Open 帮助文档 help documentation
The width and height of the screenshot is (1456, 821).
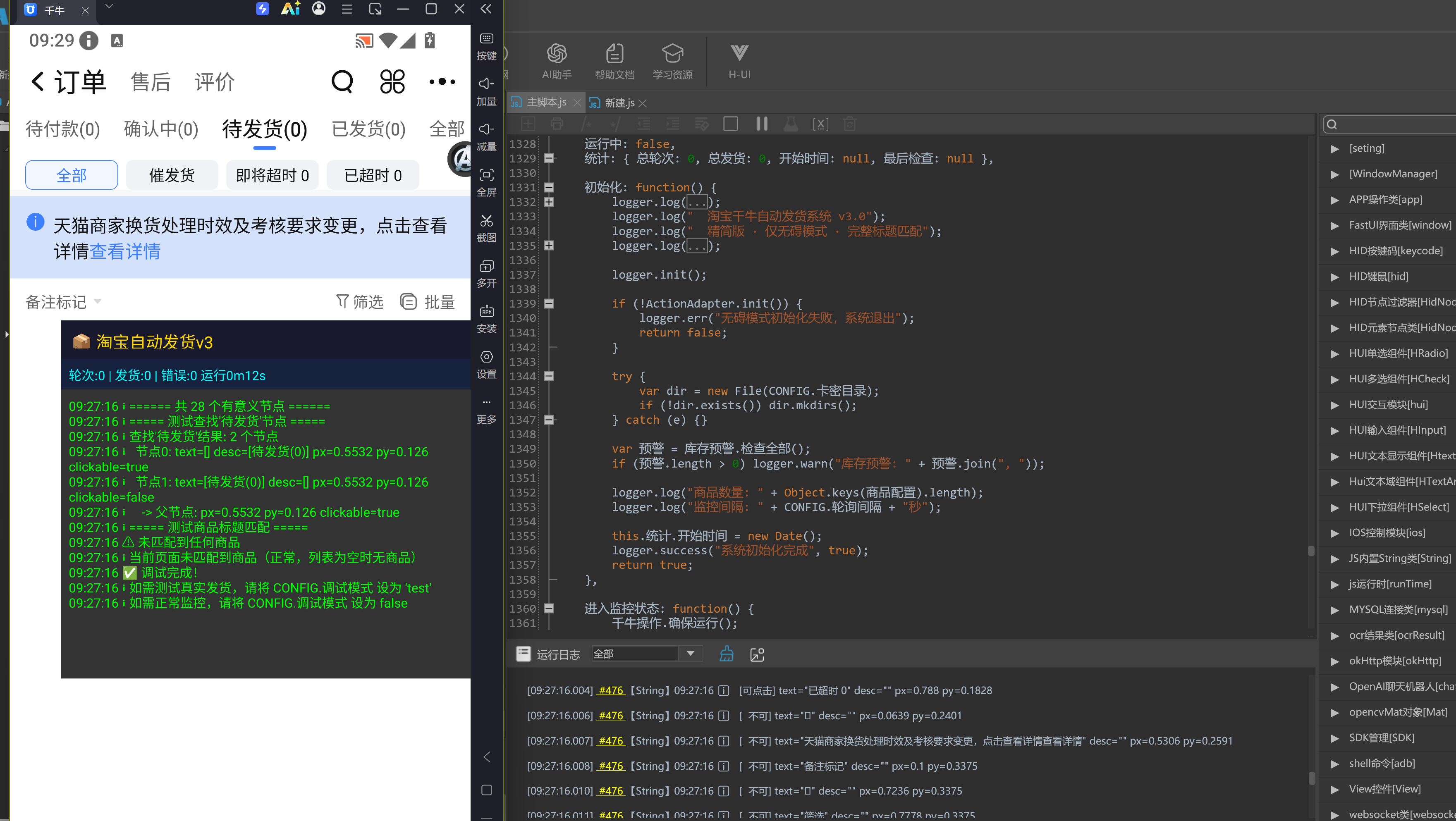pos(614,62)
